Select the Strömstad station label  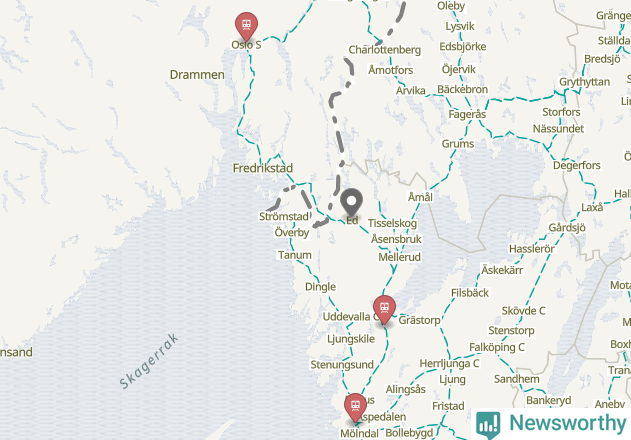point(284,216)
